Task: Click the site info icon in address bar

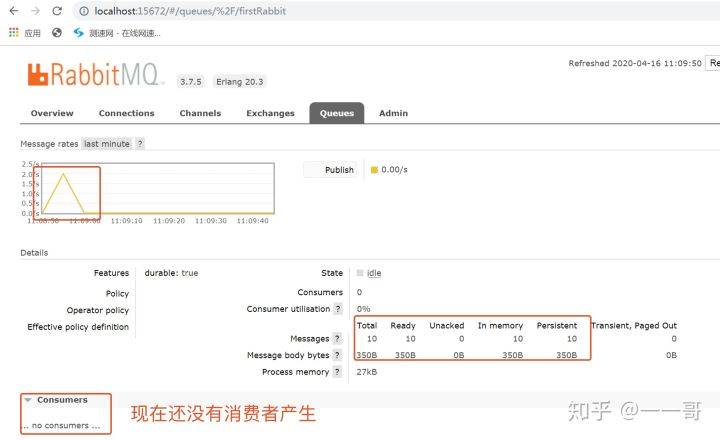Action: (82, 11)
